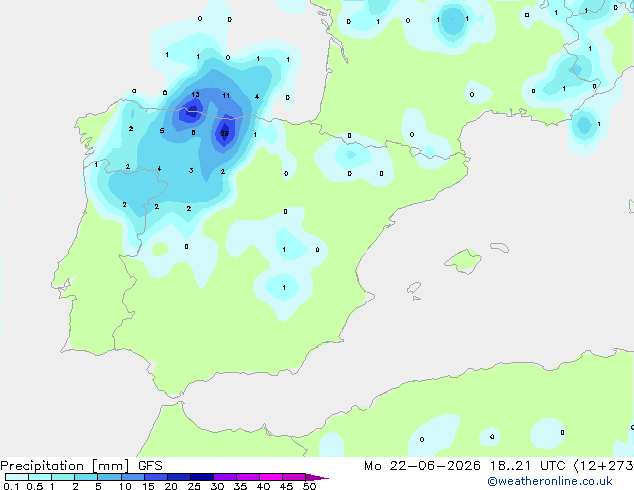Click the '23' precipitation value on the map
Image resolution: width=634 pixels, height=490 pixels.
[224, 133]
